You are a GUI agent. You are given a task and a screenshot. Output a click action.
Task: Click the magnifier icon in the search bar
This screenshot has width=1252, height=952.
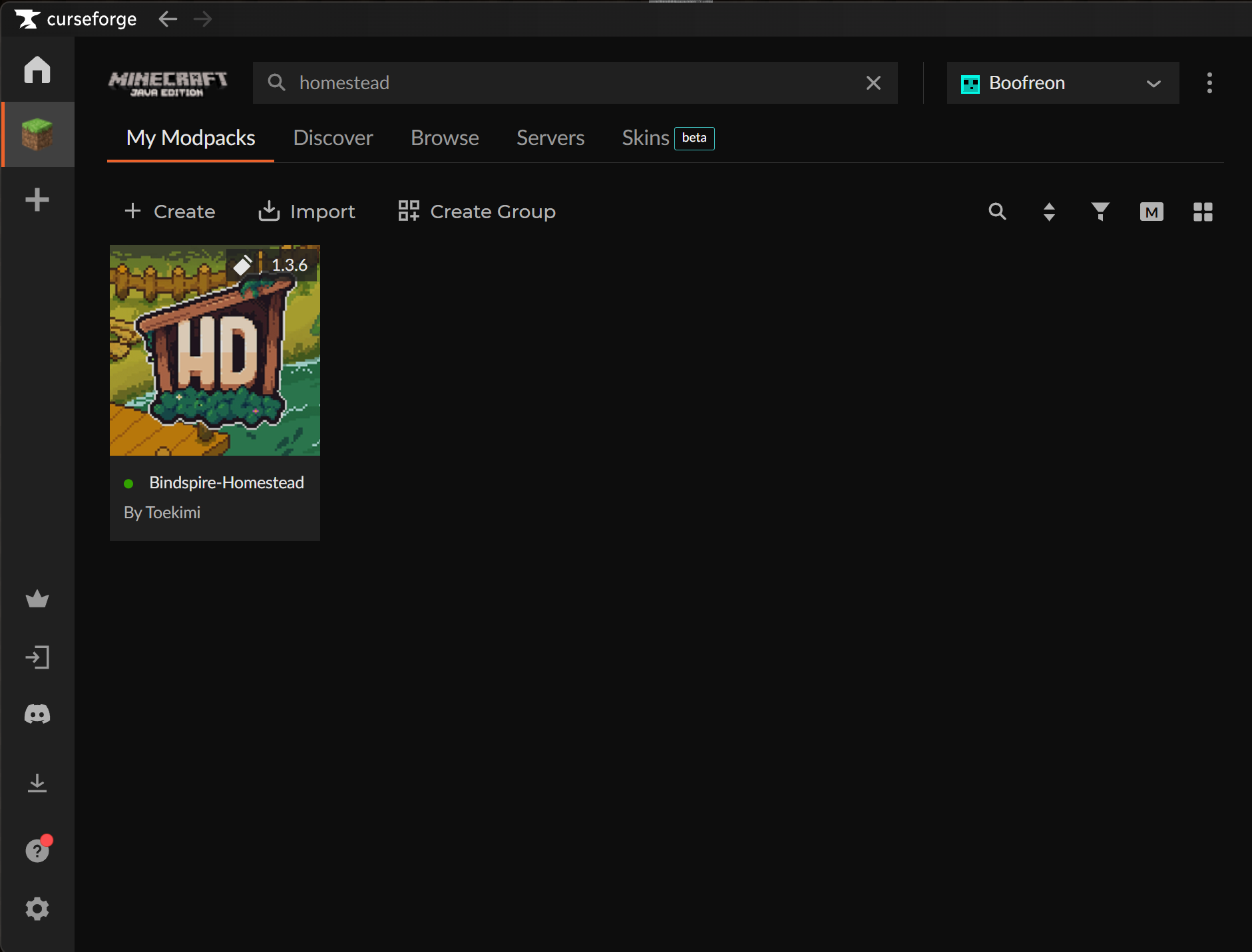pyautogui.click(x=276, y=82)
